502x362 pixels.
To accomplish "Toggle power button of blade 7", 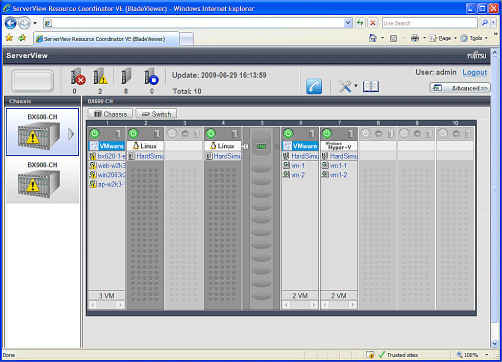I will point(327,134).
